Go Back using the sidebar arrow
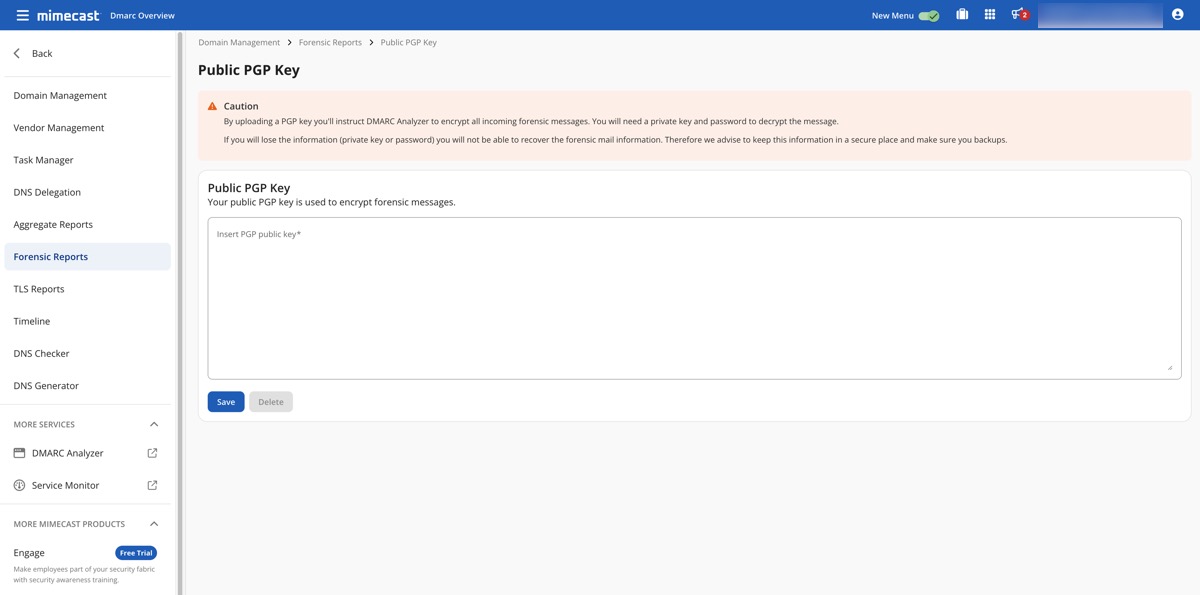The image size is (1200, 595). coord(17,53)
